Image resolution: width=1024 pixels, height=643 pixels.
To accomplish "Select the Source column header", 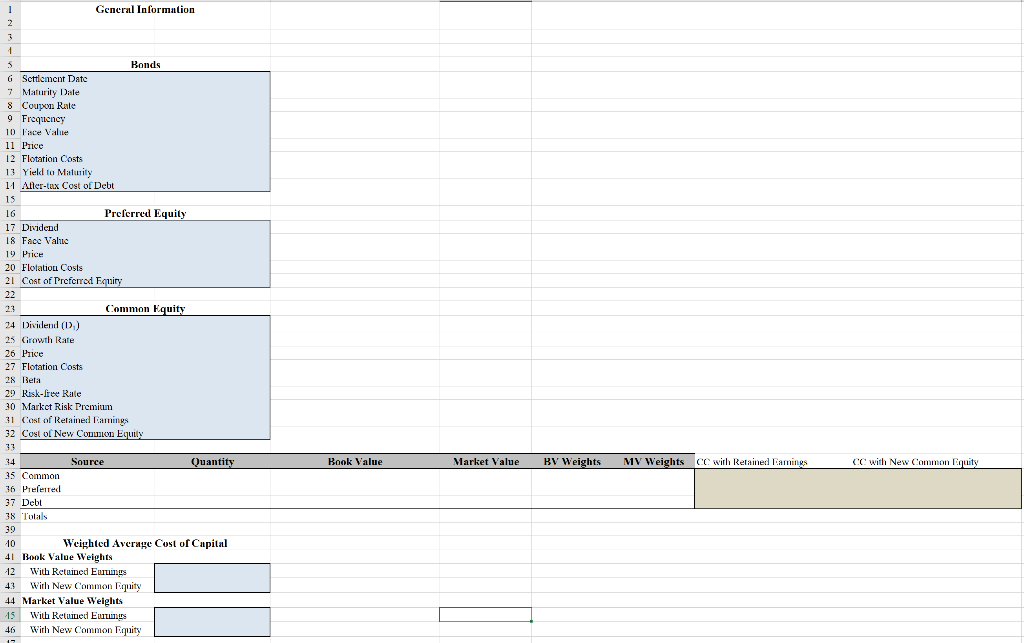I will coord(88,462).
